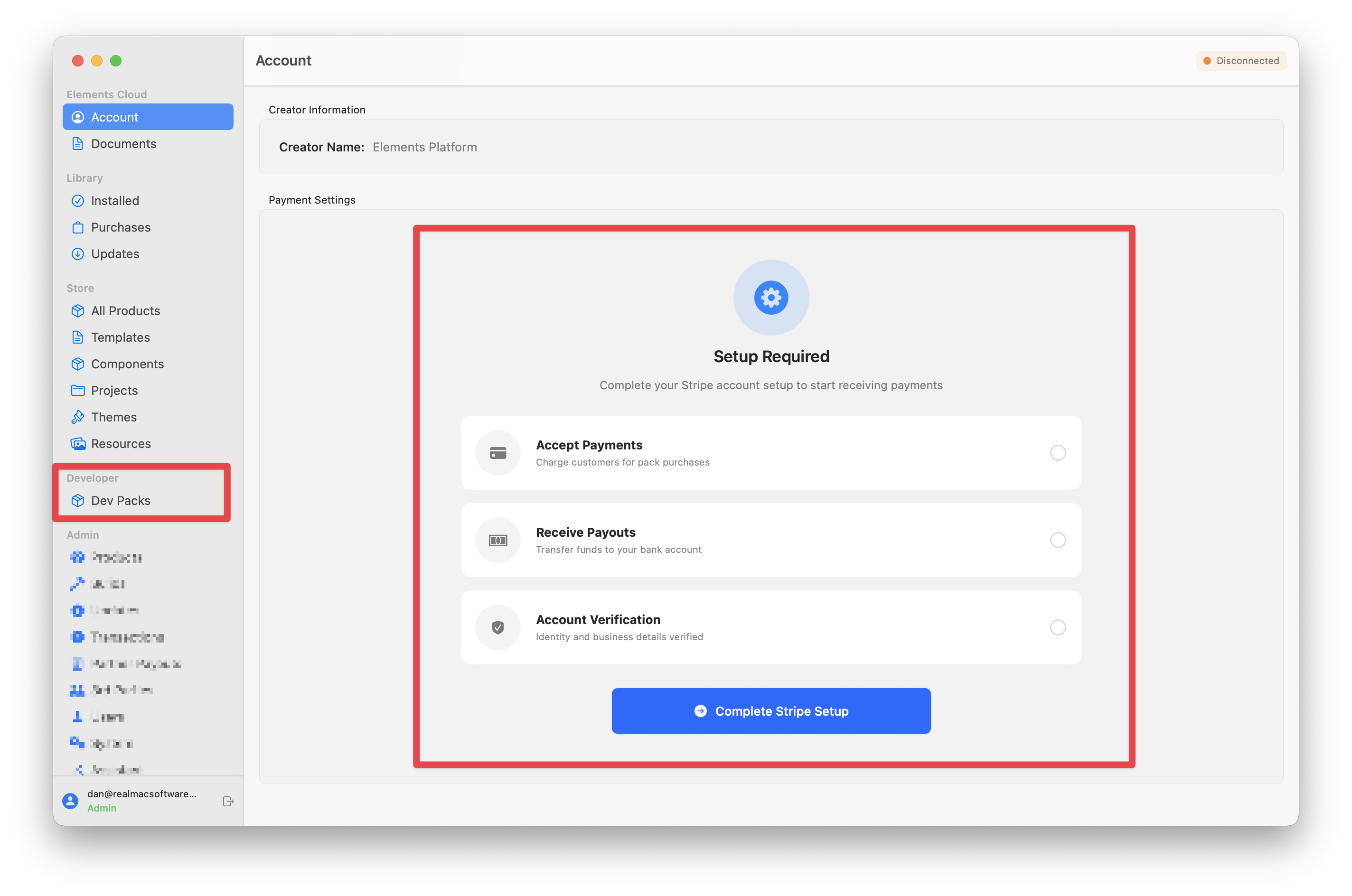Click the blue gear Setup Required icon

point(771,297)
